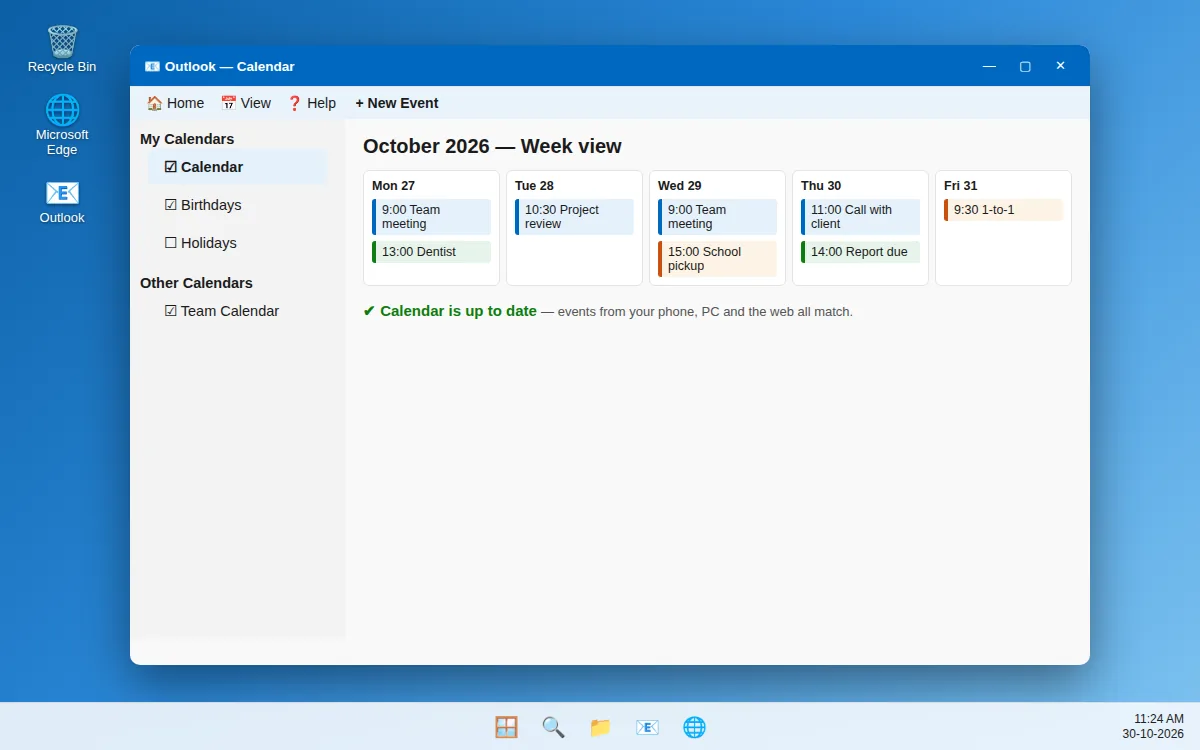Click the Fri 31 day header
This screenshot has height=750, width=1200.
pyautogui.click(x=961, y=186)
